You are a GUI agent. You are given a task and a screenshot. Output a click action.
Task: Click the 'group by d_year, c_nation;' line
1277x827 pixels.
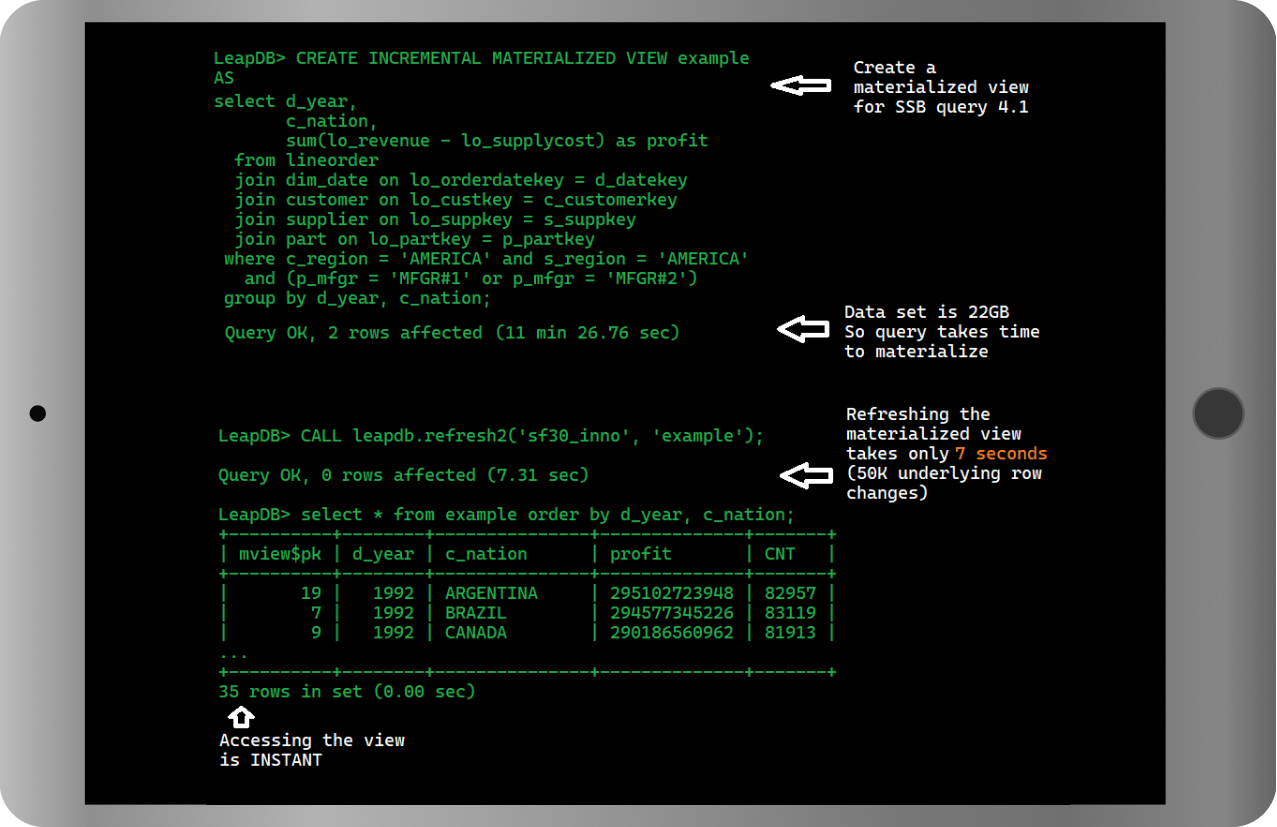[x=358, y=298]
